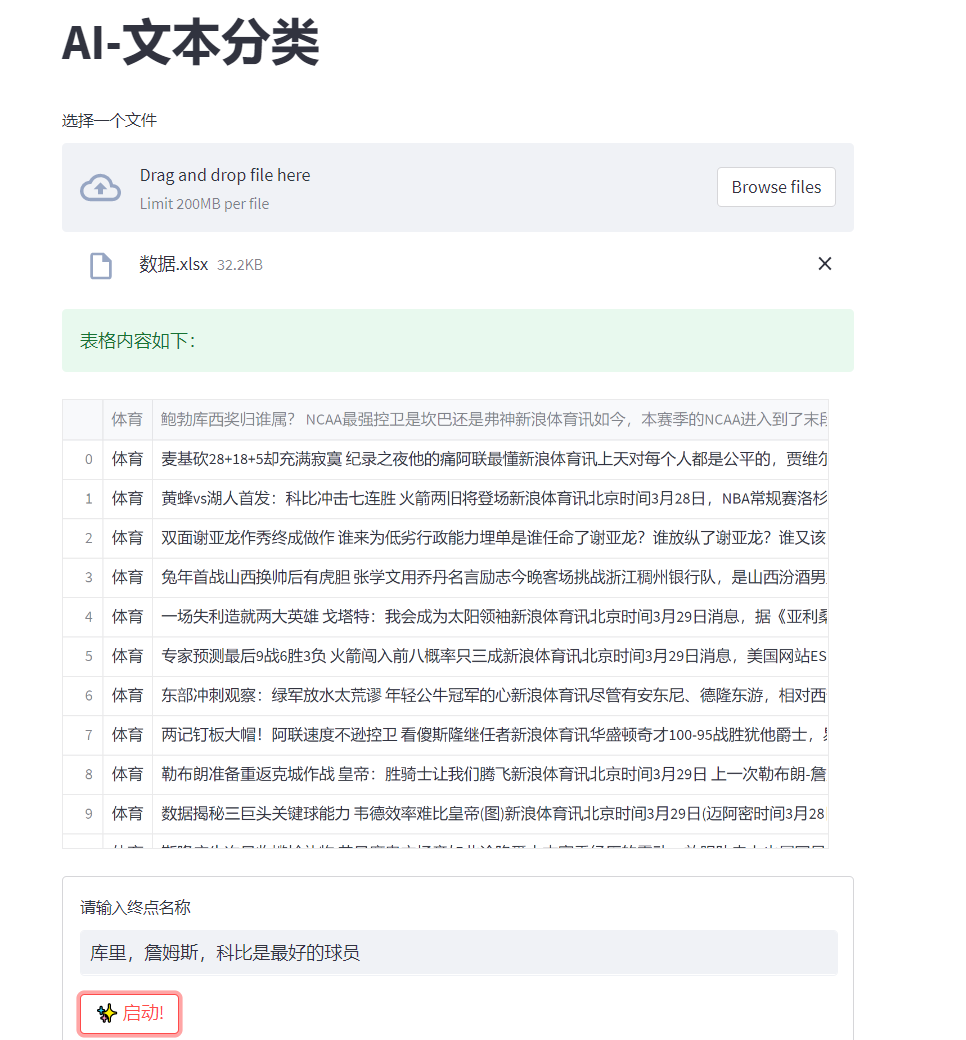Screen dimensions: 966x1040
Task: Click the 表格内容如下 success banner
Action: point(458,340)
